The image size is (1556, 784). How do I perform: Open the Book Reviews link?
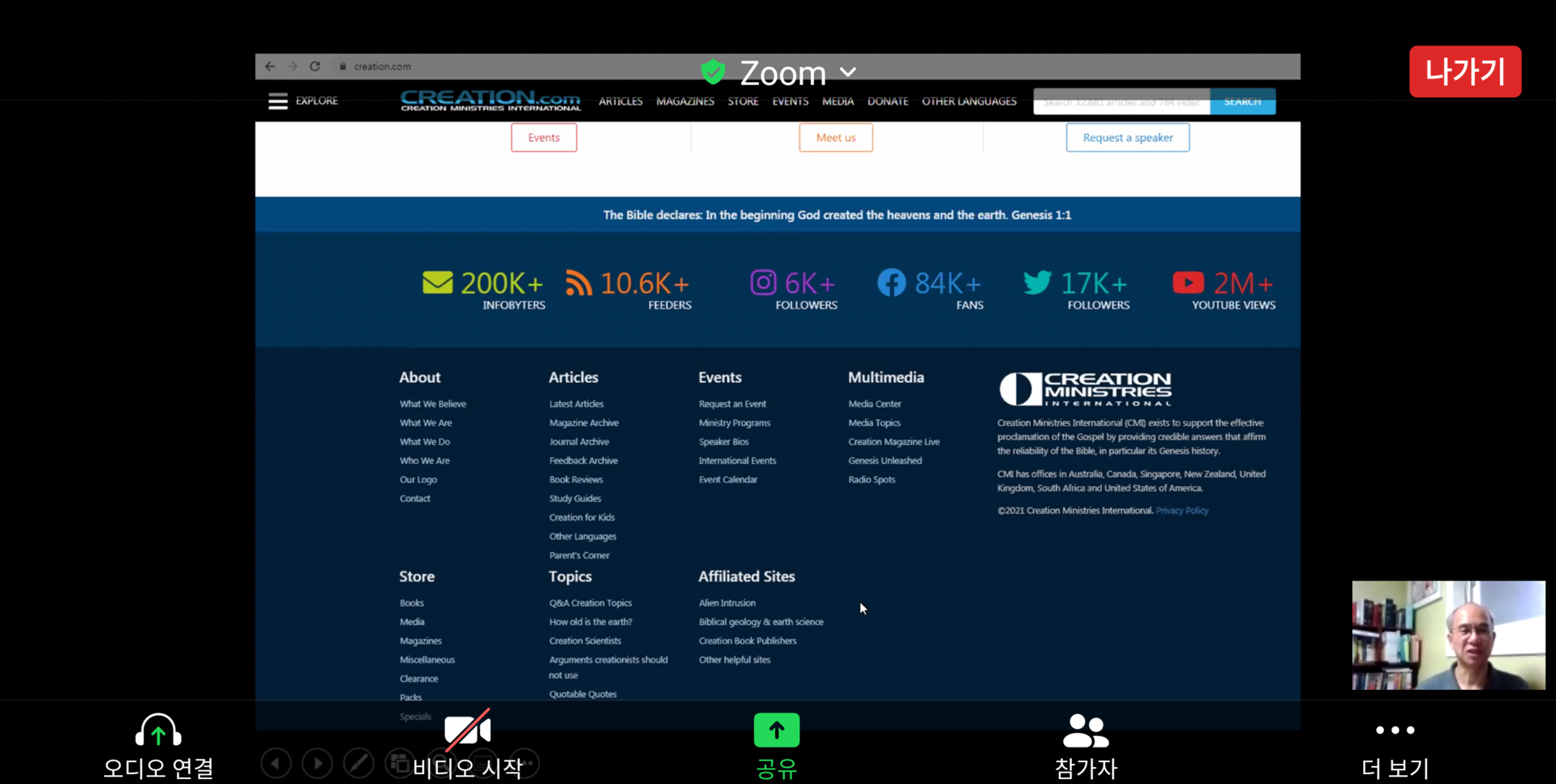point(576,480)
